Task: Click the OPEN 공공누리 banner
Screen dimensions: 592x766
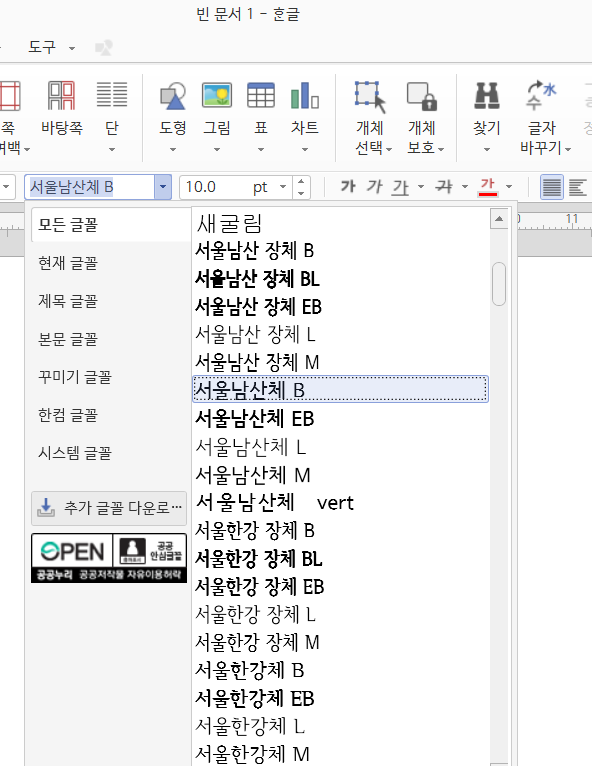Action: coord(109,558)
